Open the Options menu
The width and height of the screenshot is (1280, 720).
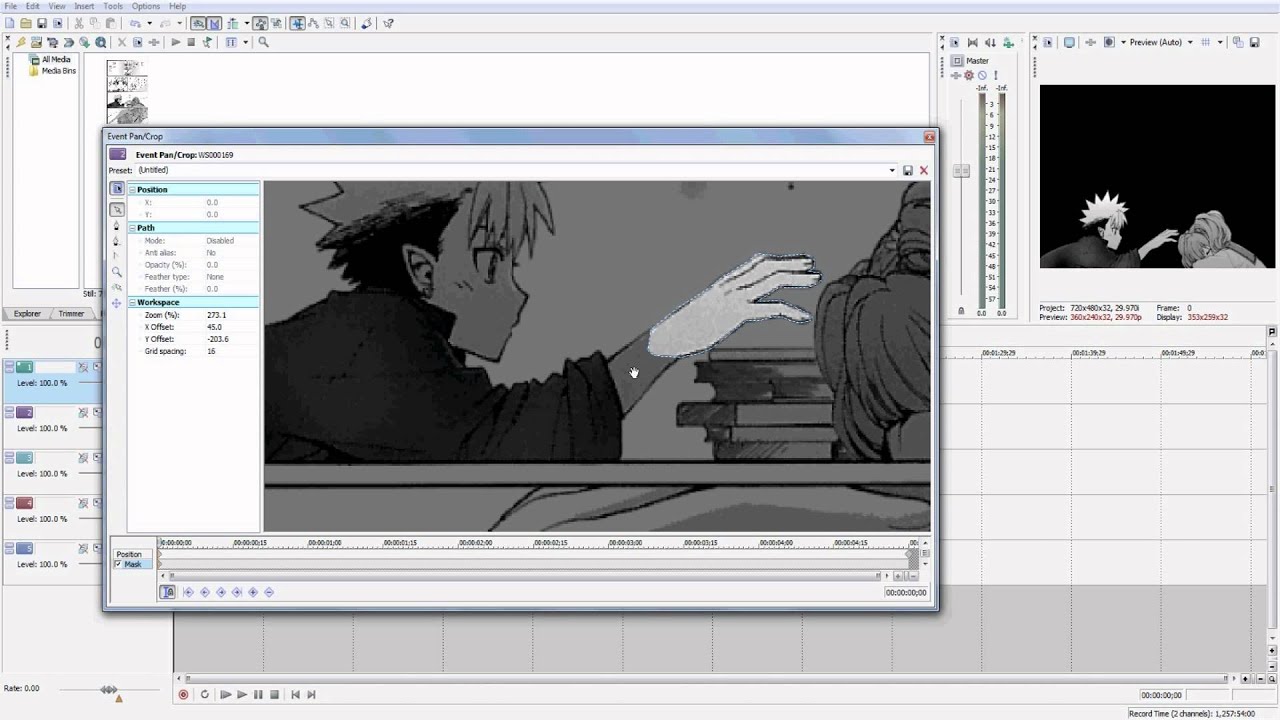[146, 6]
